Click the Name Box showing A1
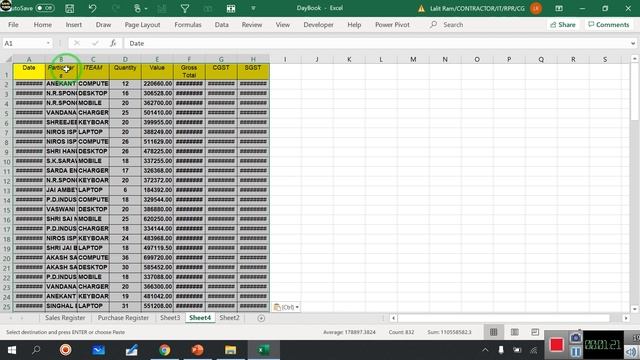The image size is (640, 360). coord(24,43)
